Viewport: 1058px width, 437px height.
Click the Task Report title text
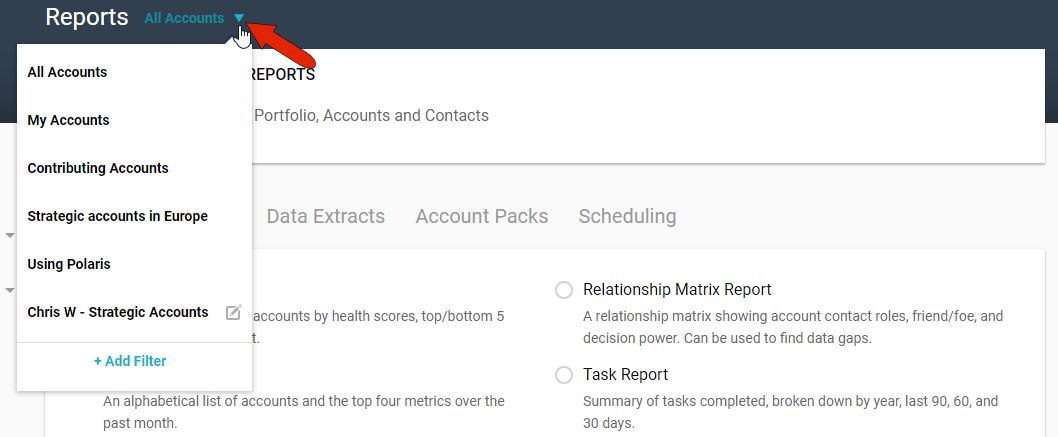625,375
